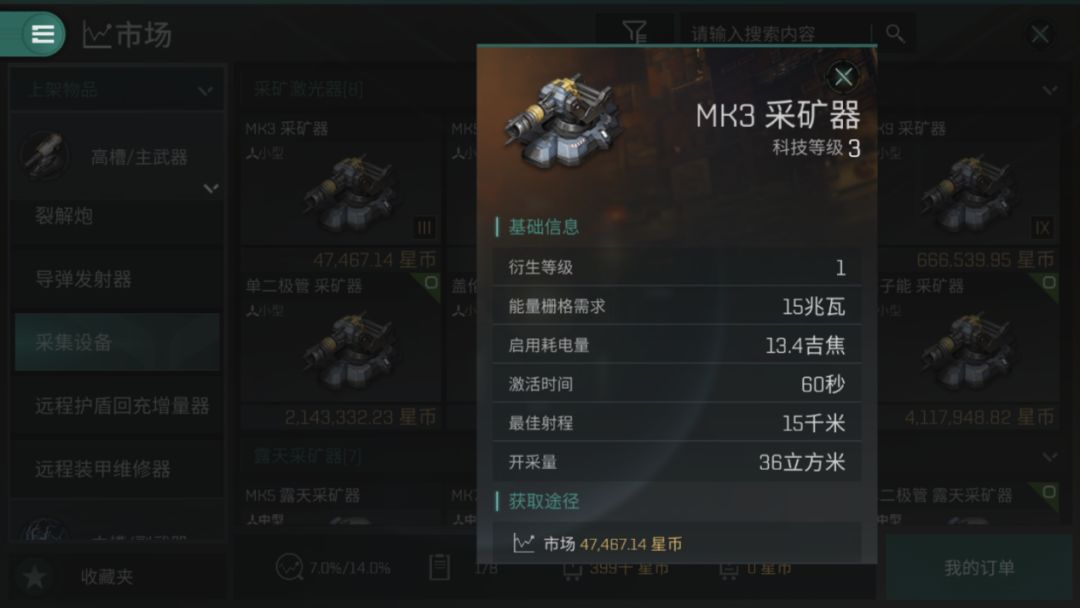Open the hamburger main menu
Image resolution: width=1080 pixels, height=608 pixels.
click(x=43, y=34)
